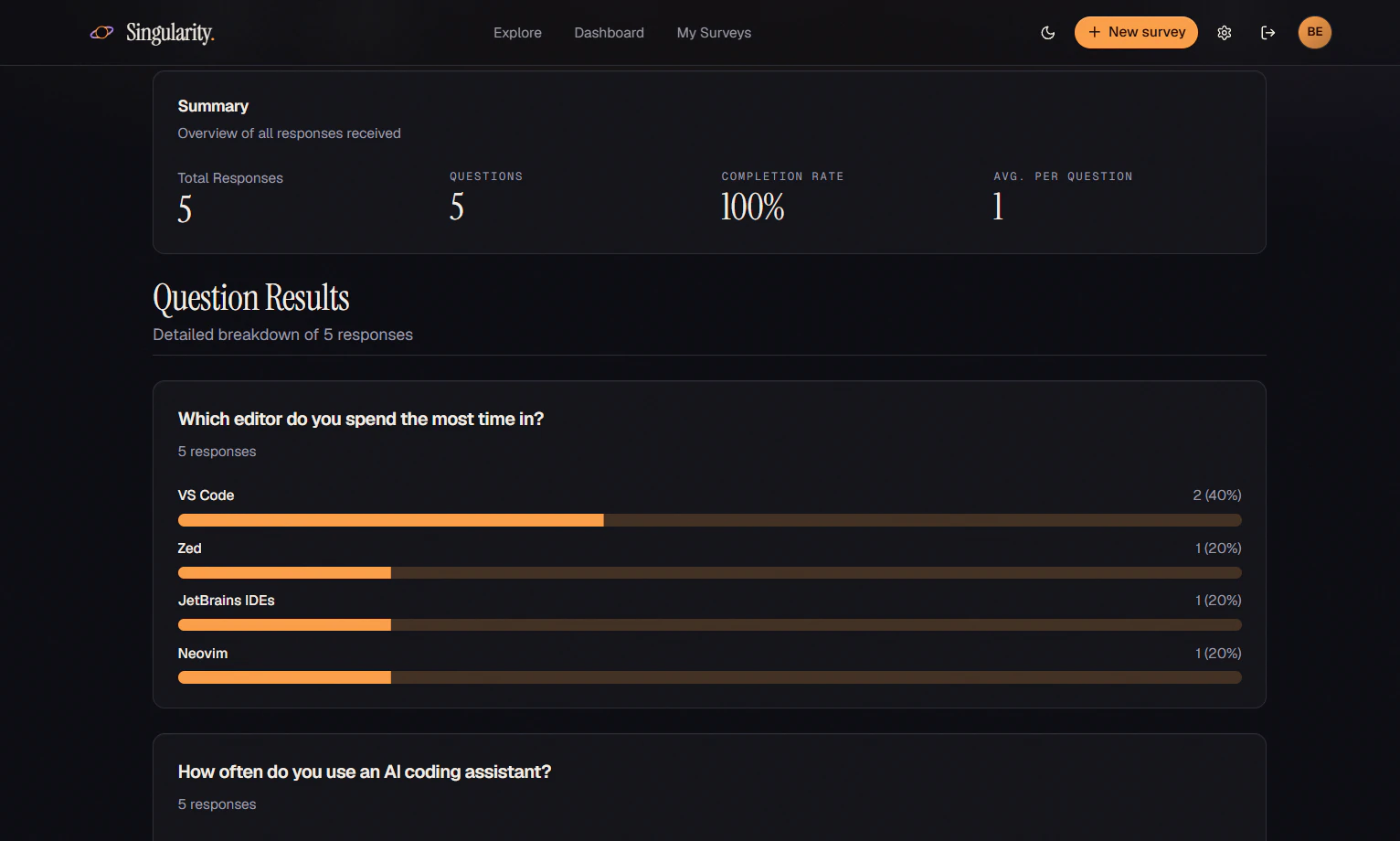The height and width of the screenshot is (841, 1400).
Task: Open the Dashboard page
Action: [x=609, y=33]
